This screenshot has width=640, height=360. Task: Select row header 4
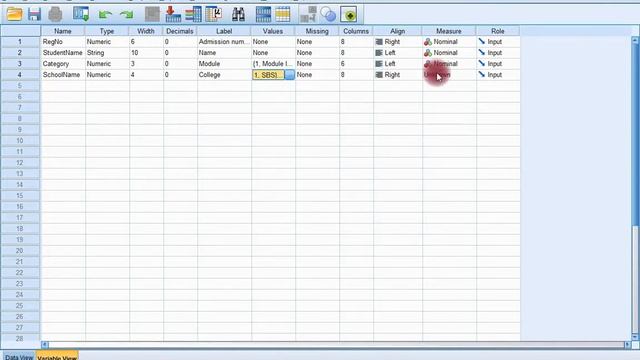click(20, 75)
